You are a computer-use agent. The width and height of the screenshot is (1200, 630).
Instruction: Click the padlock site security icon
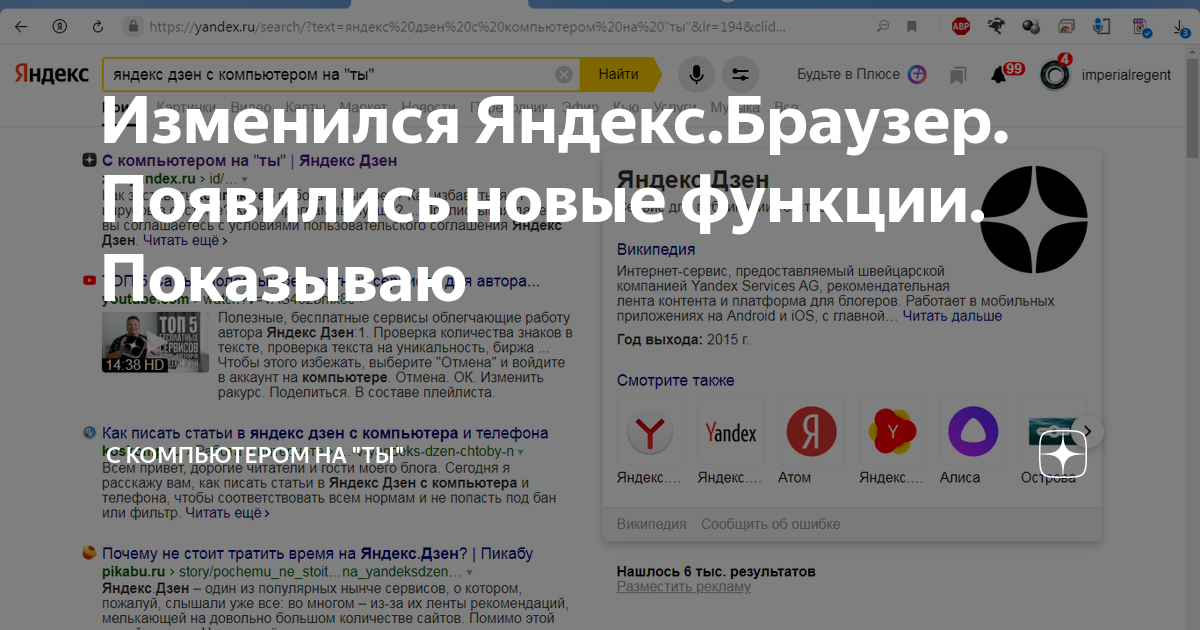[x=132, y=27]
